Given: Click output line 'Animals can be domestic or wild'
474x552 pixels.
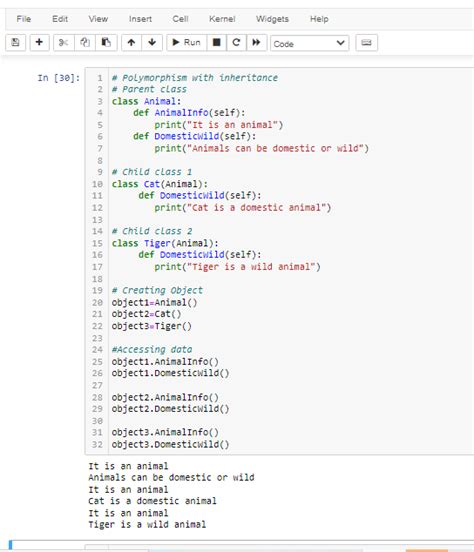Looking at the screenshot, I should 171,477.
